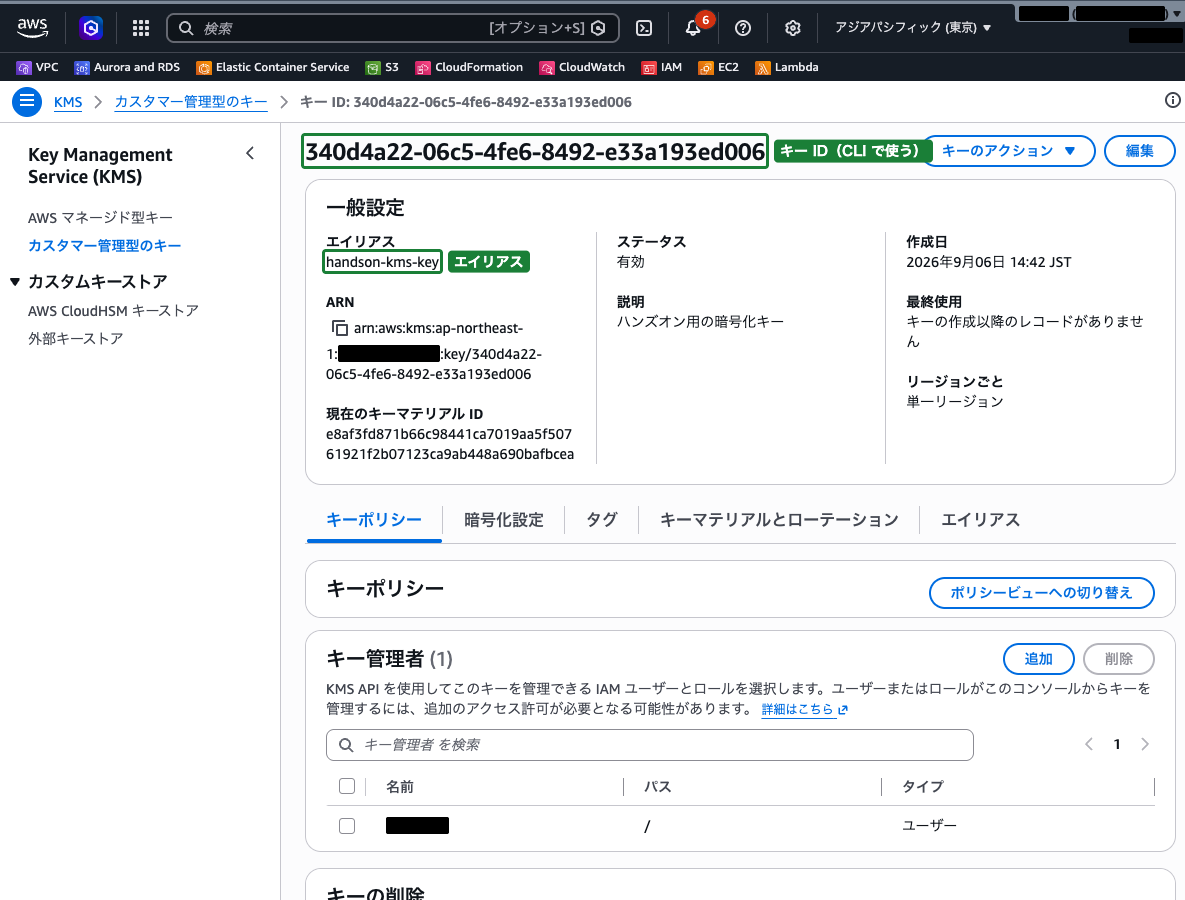Open AWS マネージド型キー in sidebar
This screenshot has width=1185, height=900.
101,218
